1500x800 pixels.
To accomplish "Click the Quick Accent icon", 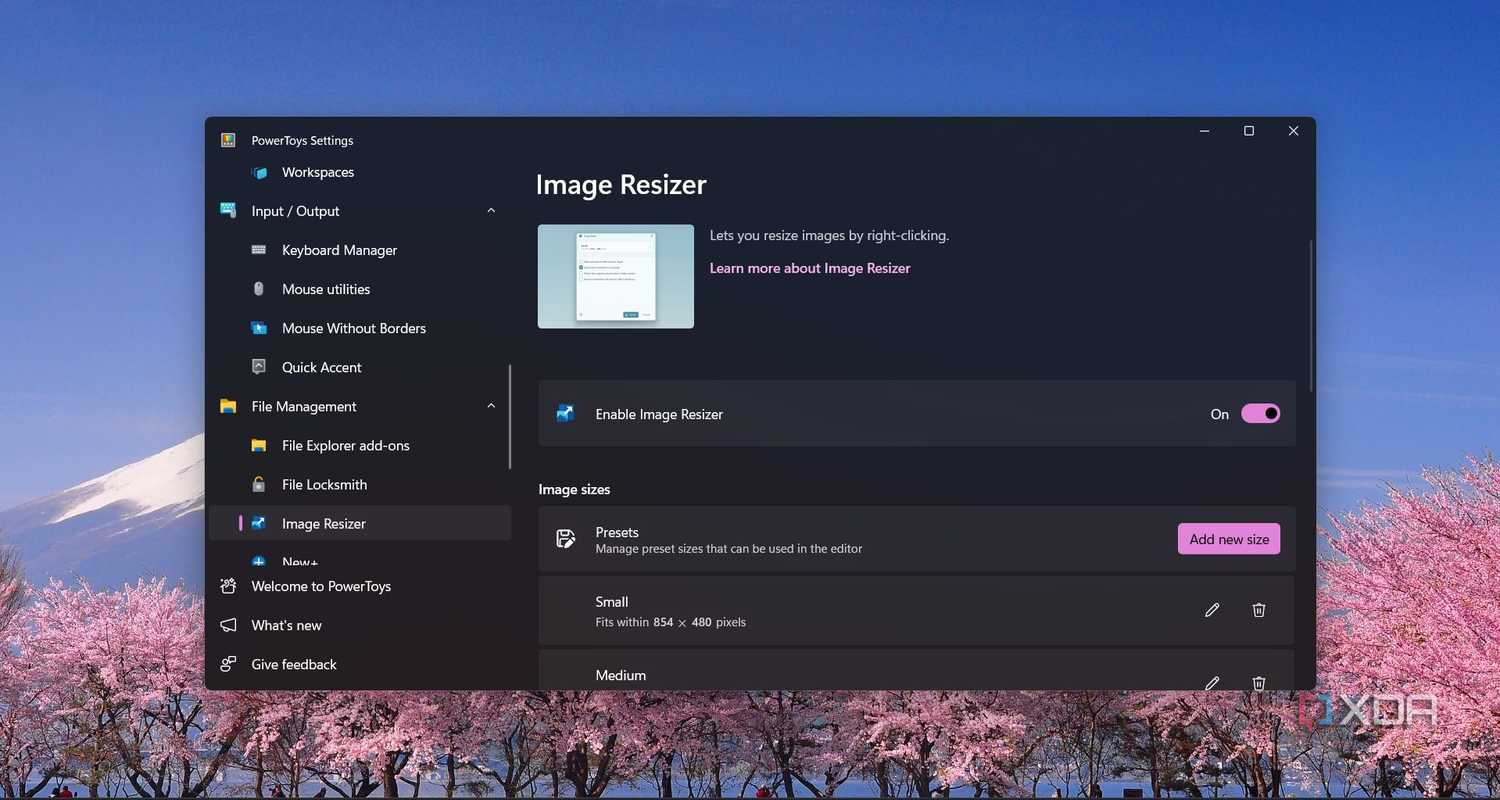I will [x=259, y=367].
